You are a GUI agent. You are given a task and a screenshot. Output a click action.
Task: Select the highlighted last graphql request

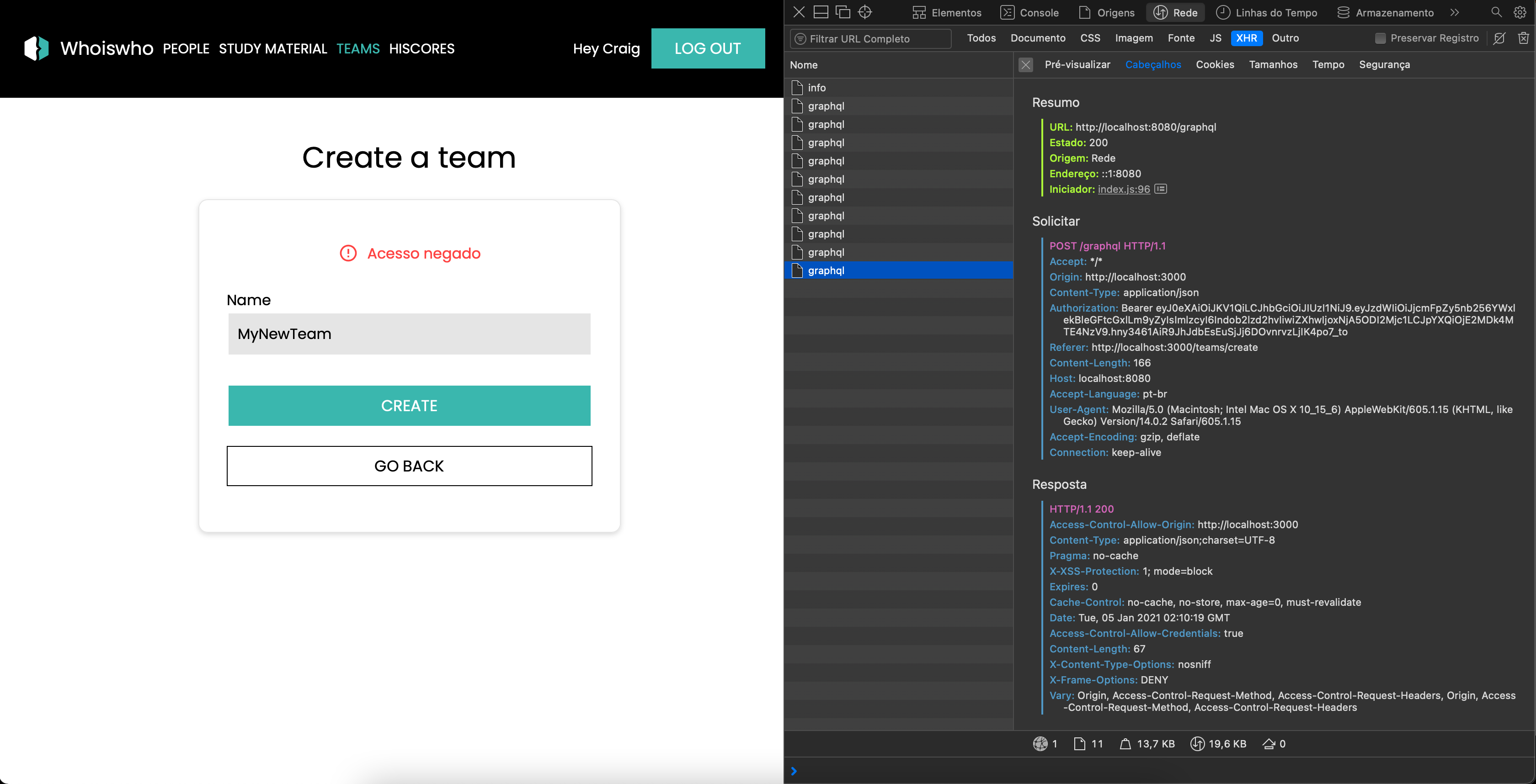pos(899,270)
